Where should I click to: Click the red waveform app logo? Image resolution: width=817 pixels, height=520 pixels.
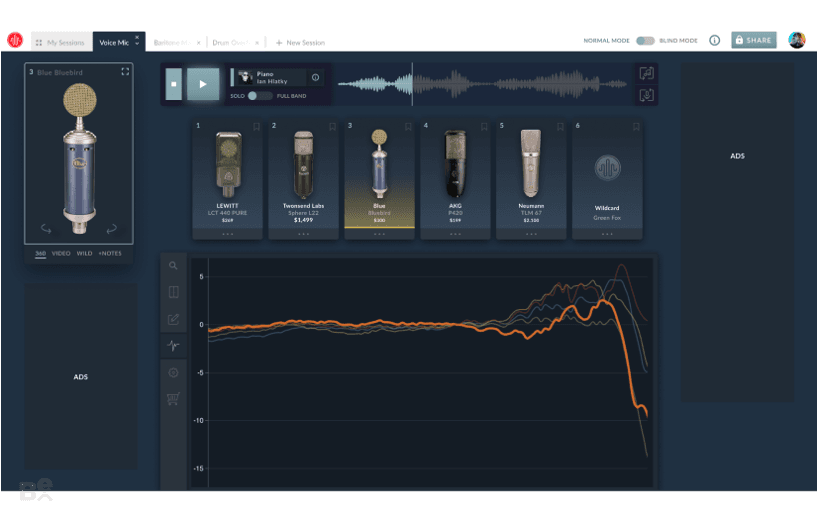(15, 40)
